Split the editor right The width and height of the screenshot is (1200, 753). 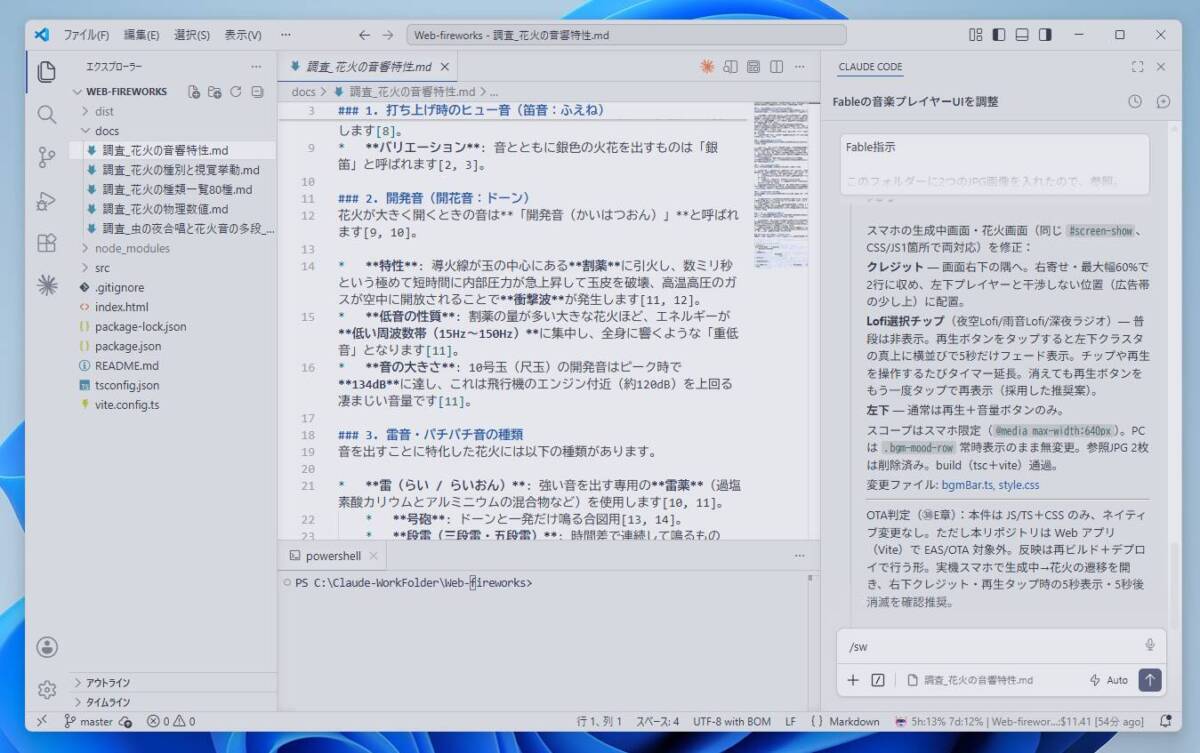(x=776, y=67)
